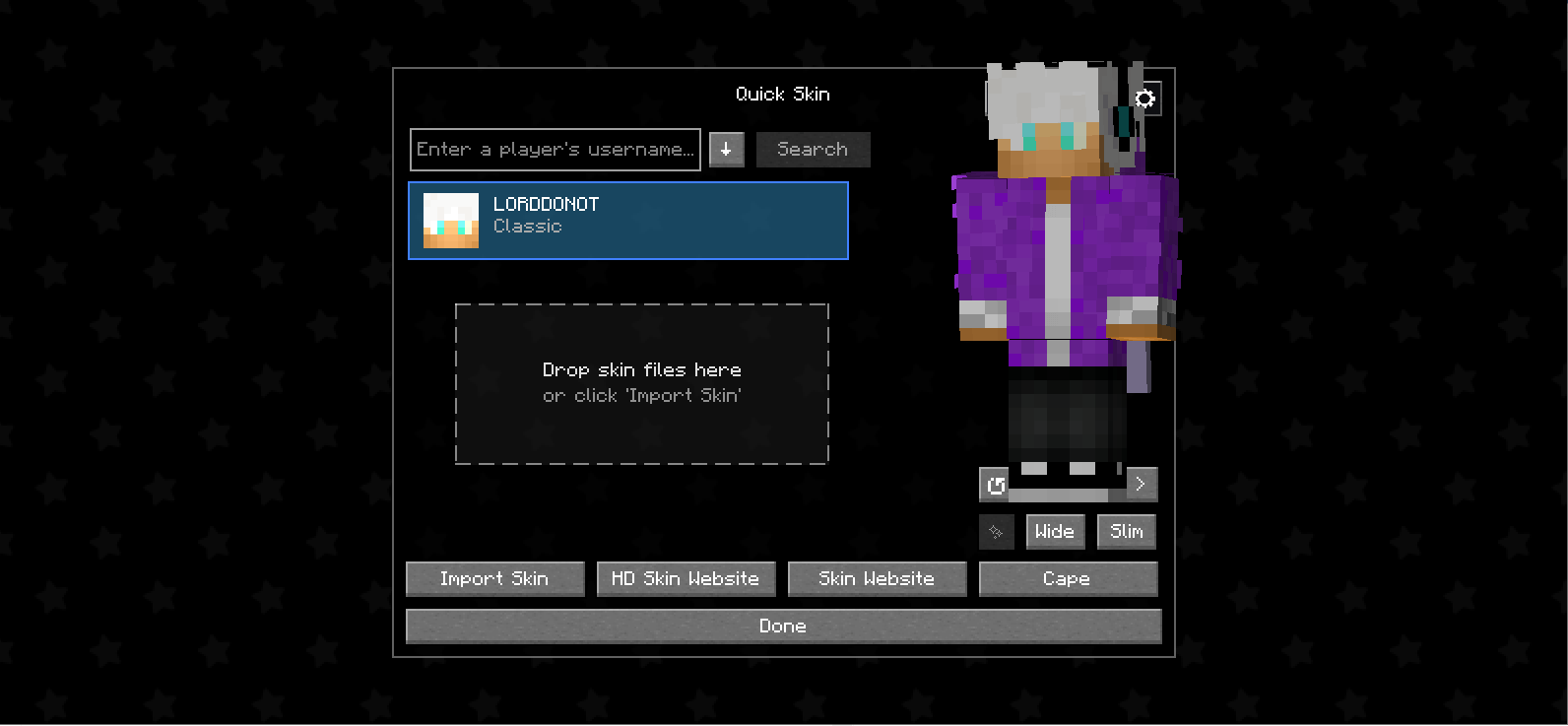Click the Search button
The height and width of the screenshot is (726, 1568).
point(813,150)
